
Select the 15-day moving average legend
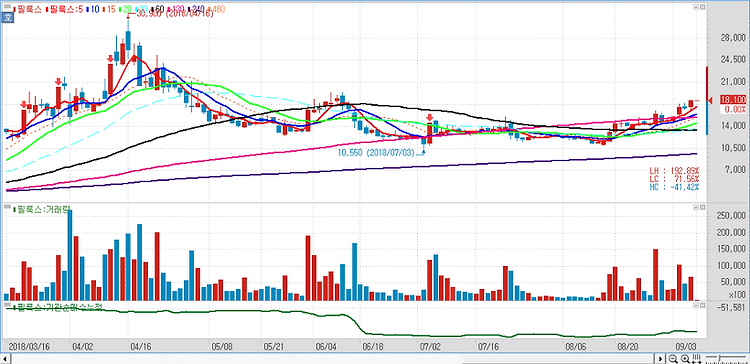pos(108,9)
